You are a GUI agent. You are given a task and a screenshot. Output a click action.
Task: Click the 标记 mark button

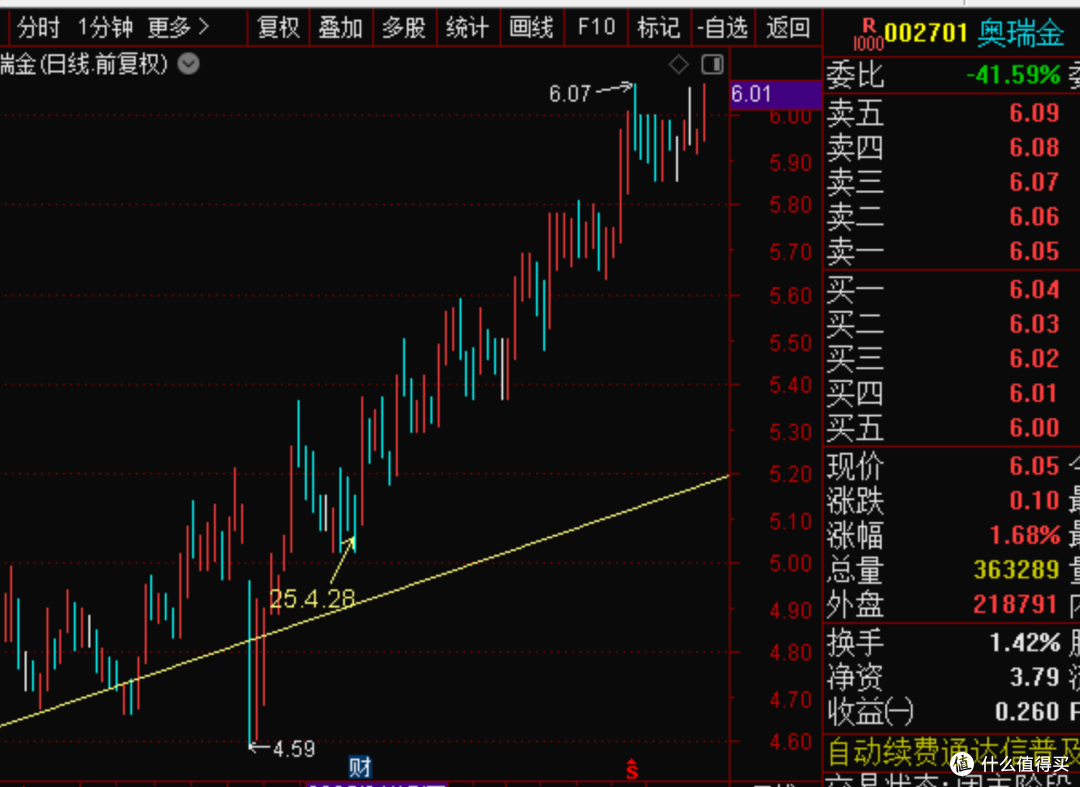coord(659,28)
